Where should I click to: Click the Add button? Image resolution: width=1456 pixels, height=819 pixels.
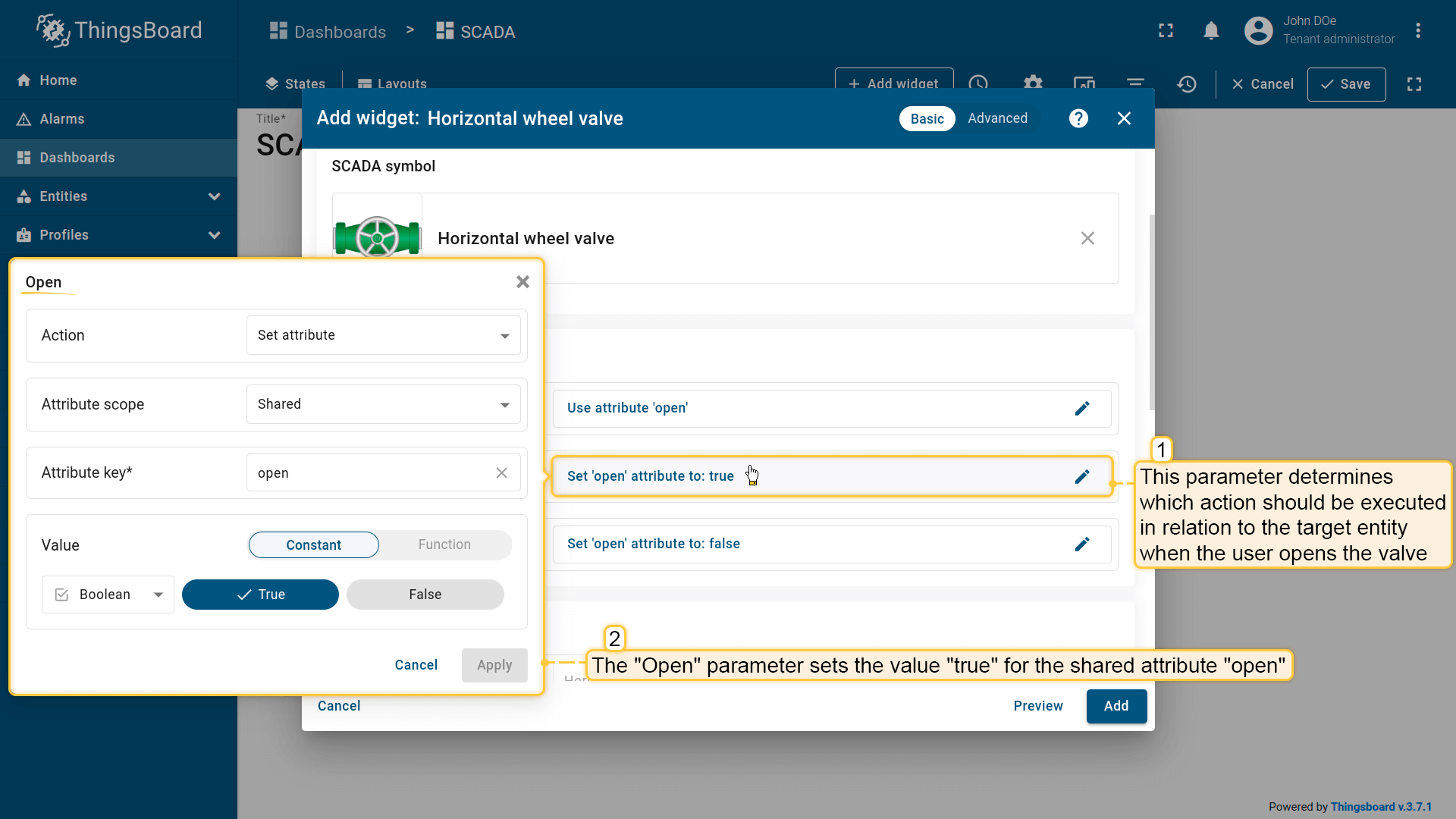[1116, 706]
